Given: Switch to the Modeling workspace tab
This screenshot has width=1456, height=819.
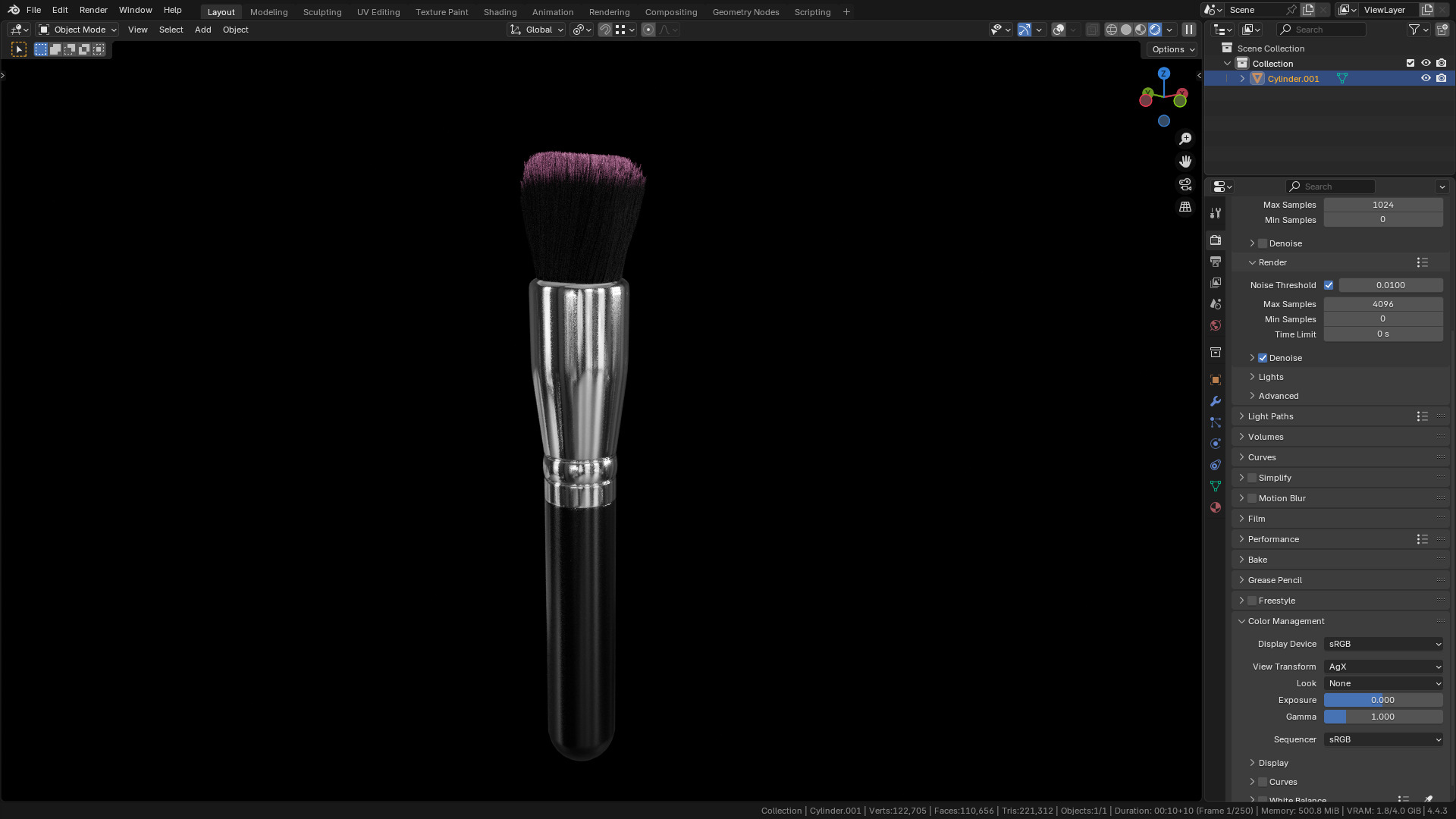Looking at the screenshot, I should click(x=268, y=12).
